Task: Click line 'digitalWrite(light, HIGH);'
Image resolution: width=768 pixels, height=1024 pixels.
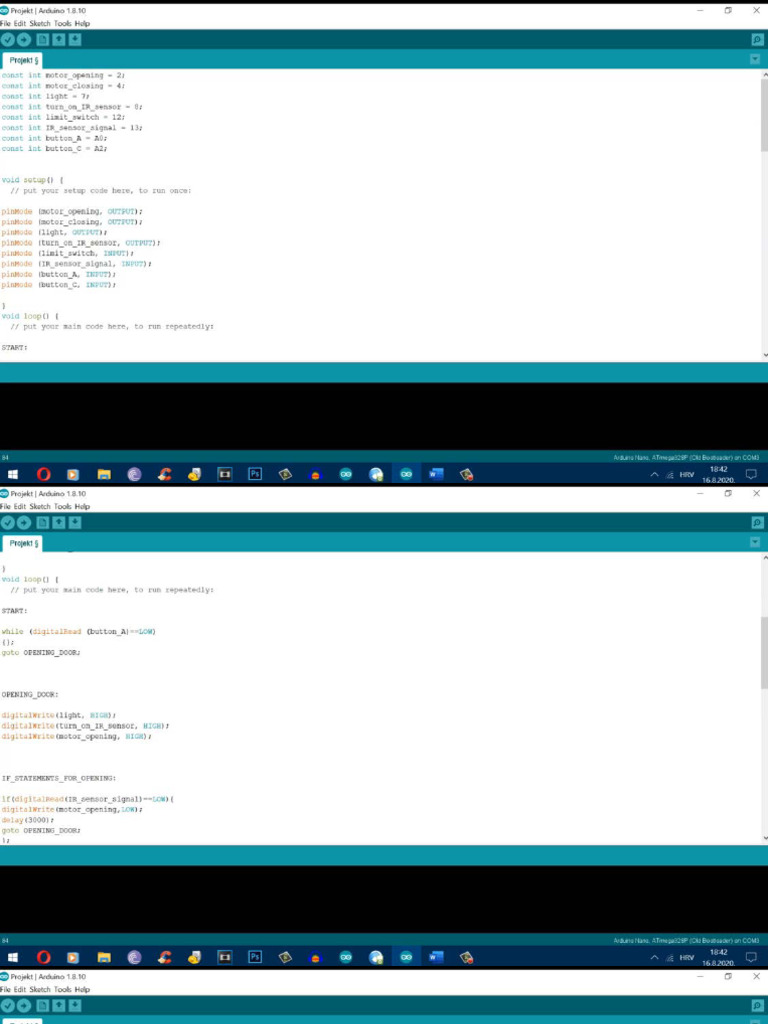Action: click(59, 716)
